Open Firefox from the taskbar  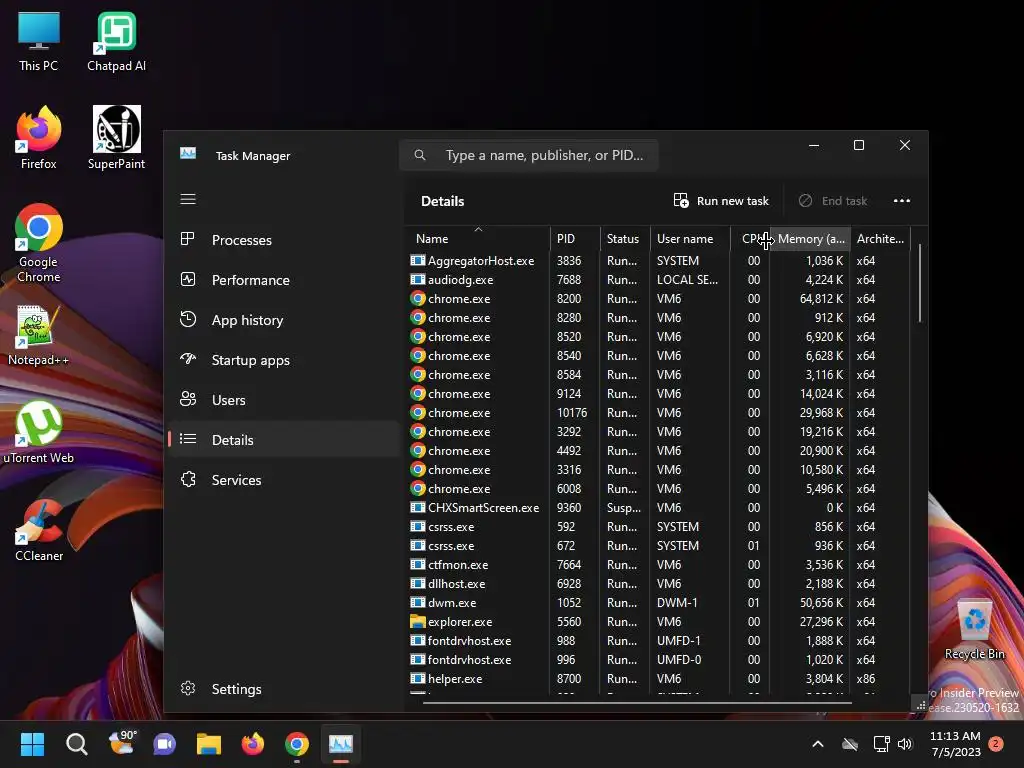[x=253, y=744]
